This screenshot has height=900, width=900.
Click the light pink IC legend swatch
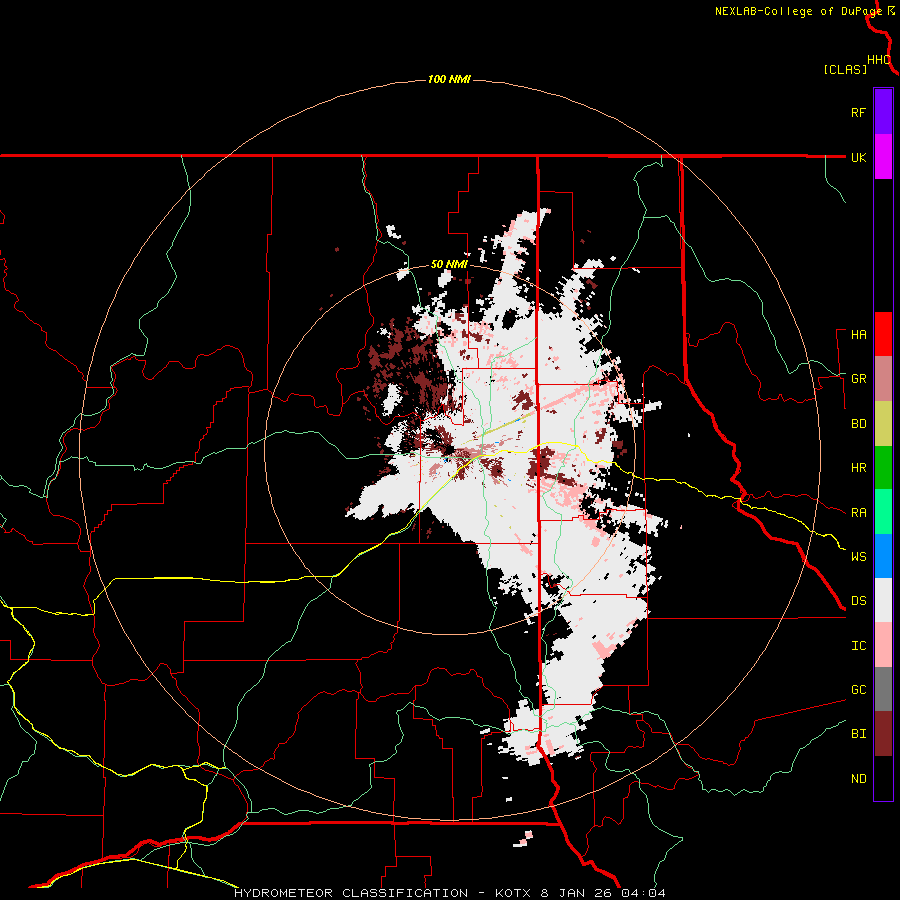[883, 645]
